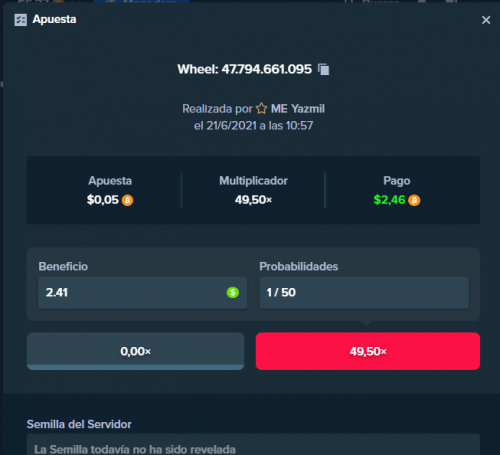Click the Beneficio 2.41 field

(x=143, y=292)
